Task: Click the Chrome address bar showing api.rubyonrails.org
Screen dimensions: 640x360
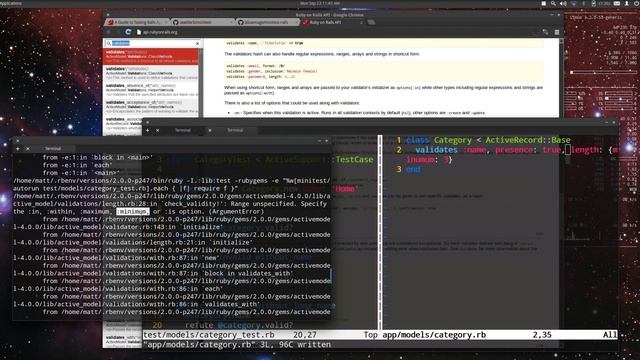Action: pos(339,32)
